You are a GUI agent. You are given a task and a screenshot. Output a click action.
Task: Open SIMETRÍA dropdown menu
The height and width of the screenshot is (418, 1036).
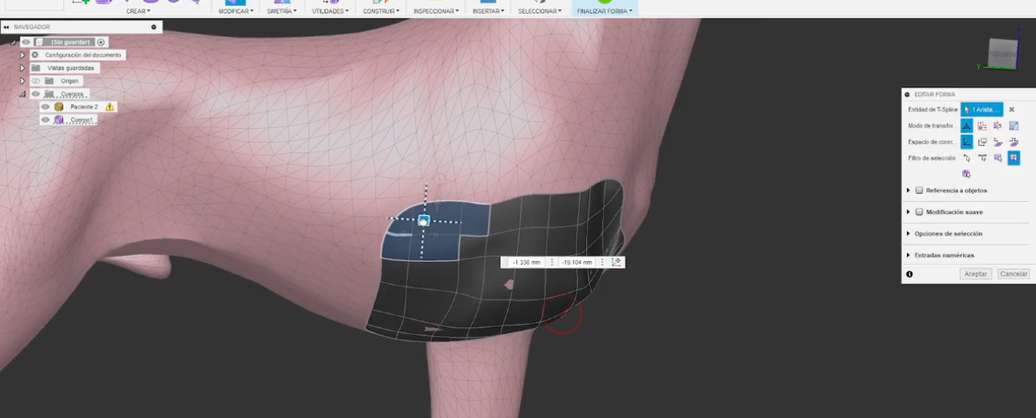281,11
